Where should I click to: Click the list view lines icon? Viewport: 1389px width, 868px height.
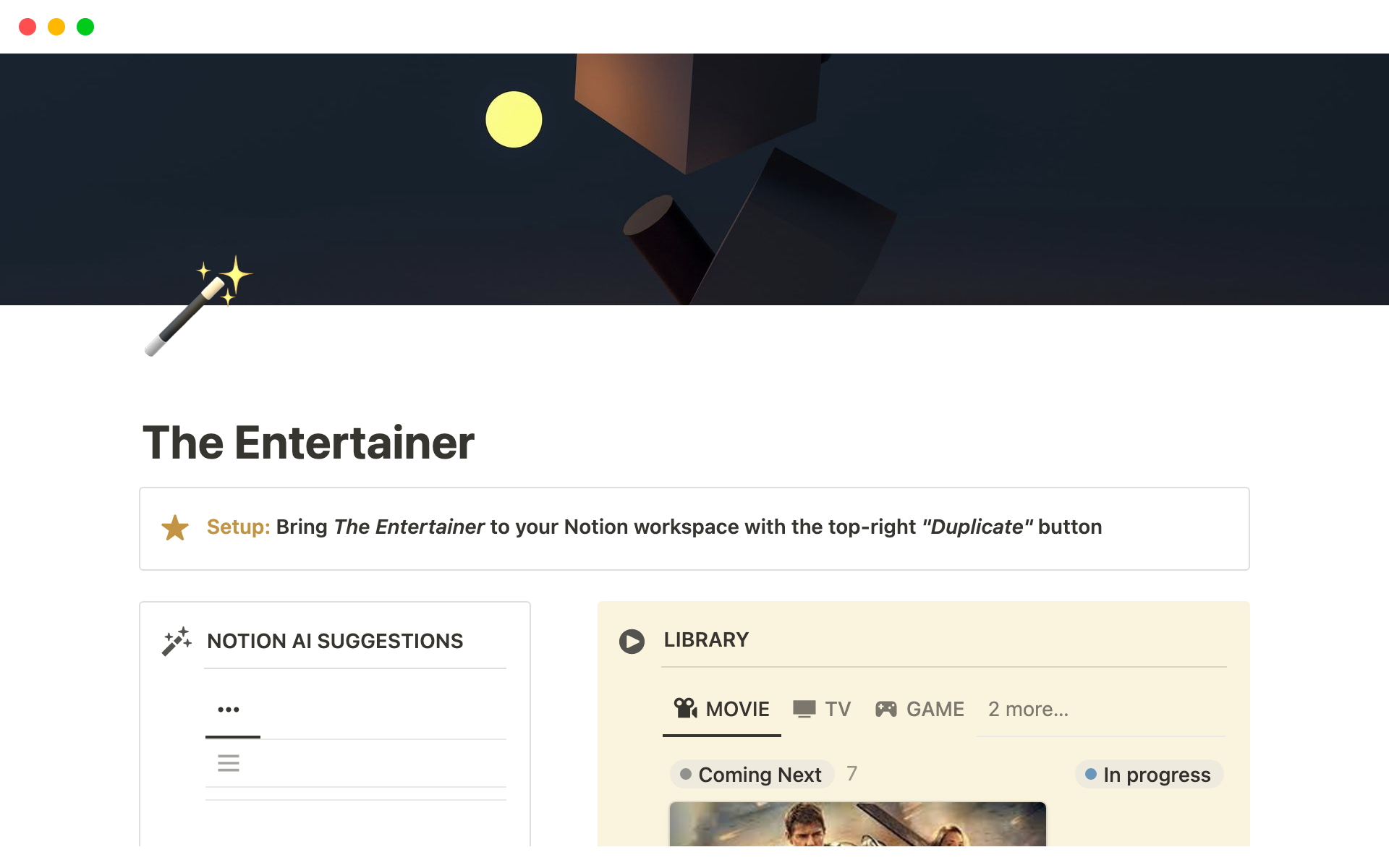(x=229, y=763)
